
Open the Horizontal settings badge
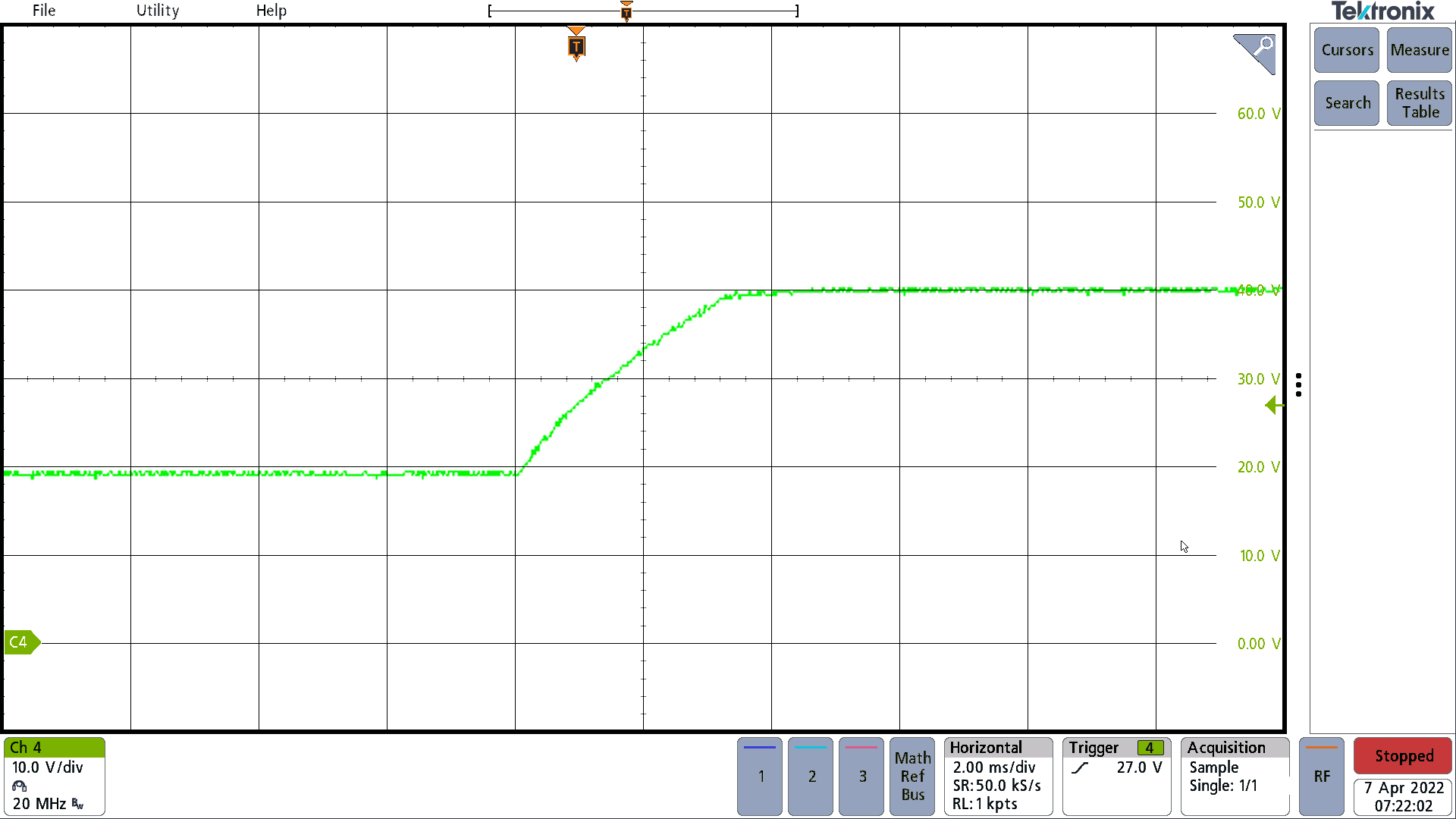[997, 777]
